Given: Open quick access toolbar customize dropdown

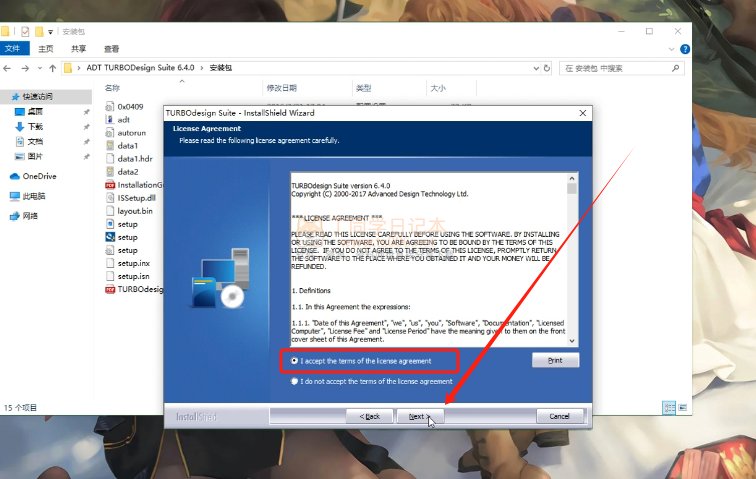Looking at the screenshot, I should click(50, 32).
